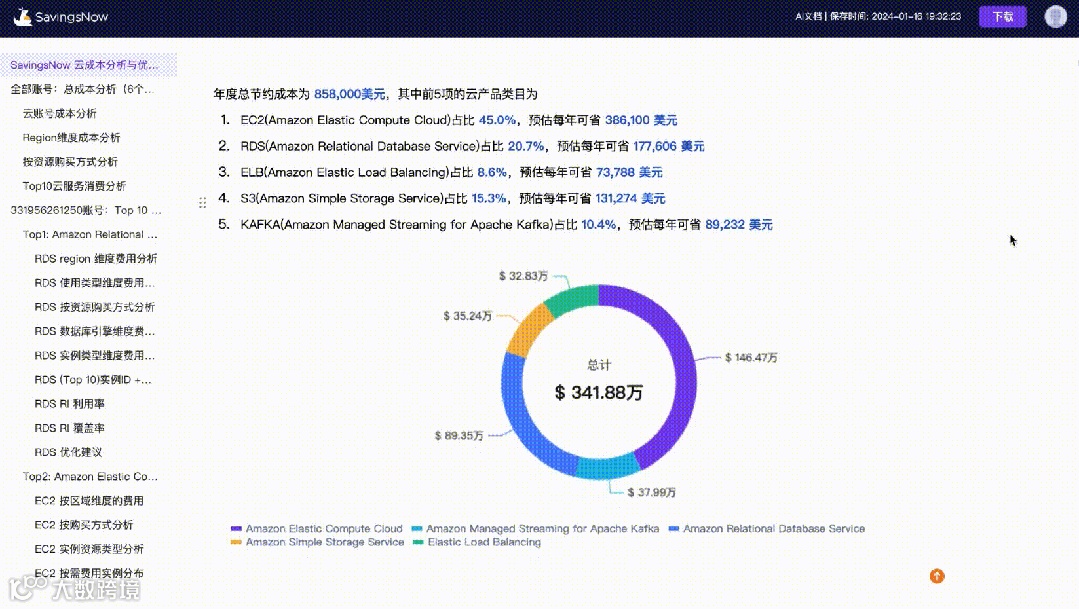Select Top2: Amazon Elastic Co... outline item

click(90, 476)
